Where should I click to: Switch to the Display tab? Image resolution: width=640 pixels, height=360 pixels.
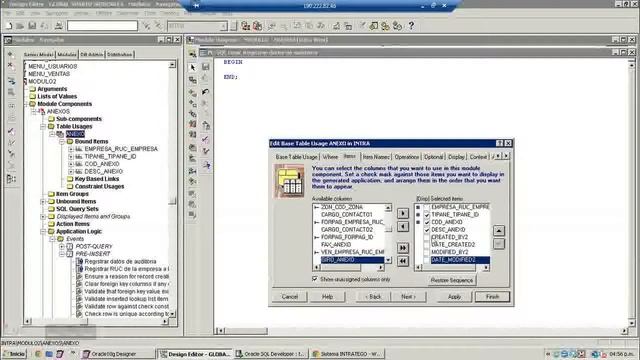(x=456, y=157)
